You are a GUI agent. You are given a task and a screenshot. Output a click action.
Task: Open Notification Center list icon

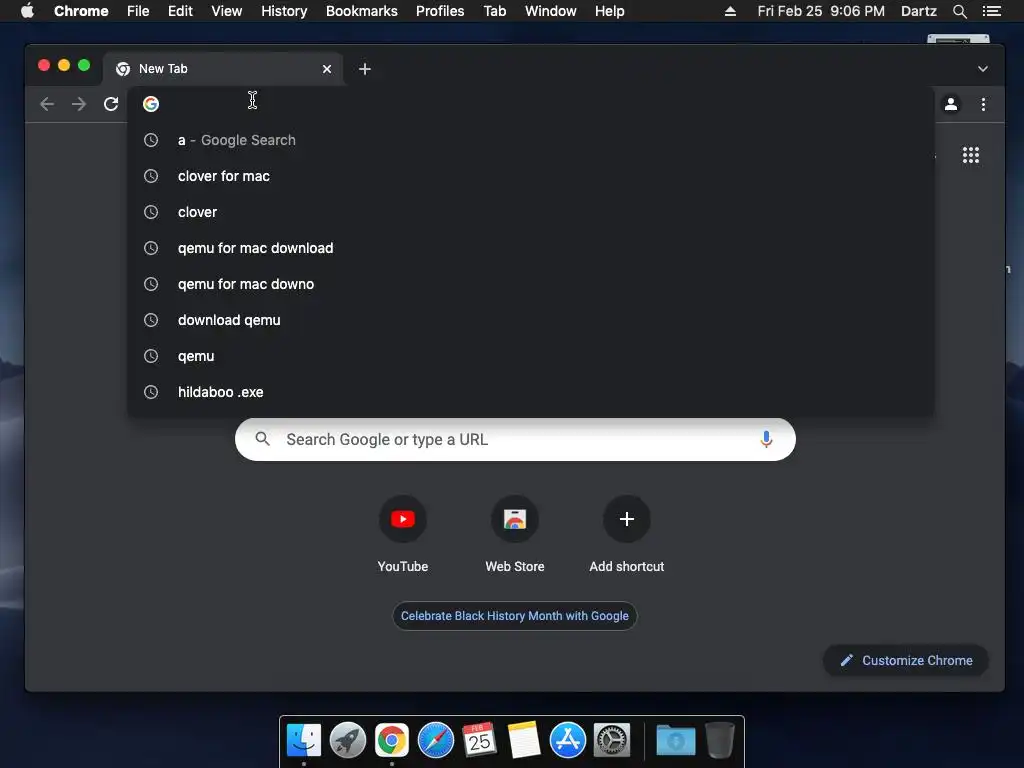tap(991, 11)
